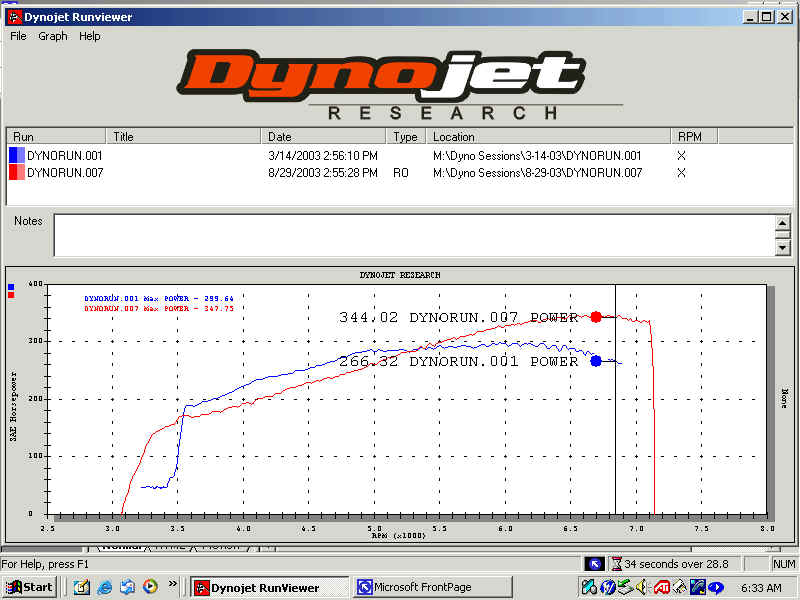The image size is (800, 600).
Task: Click location M:\Dyno Sessions\8-29-03\DYNORUN.007
Action: pyautogui.click(x=537, y=173)
